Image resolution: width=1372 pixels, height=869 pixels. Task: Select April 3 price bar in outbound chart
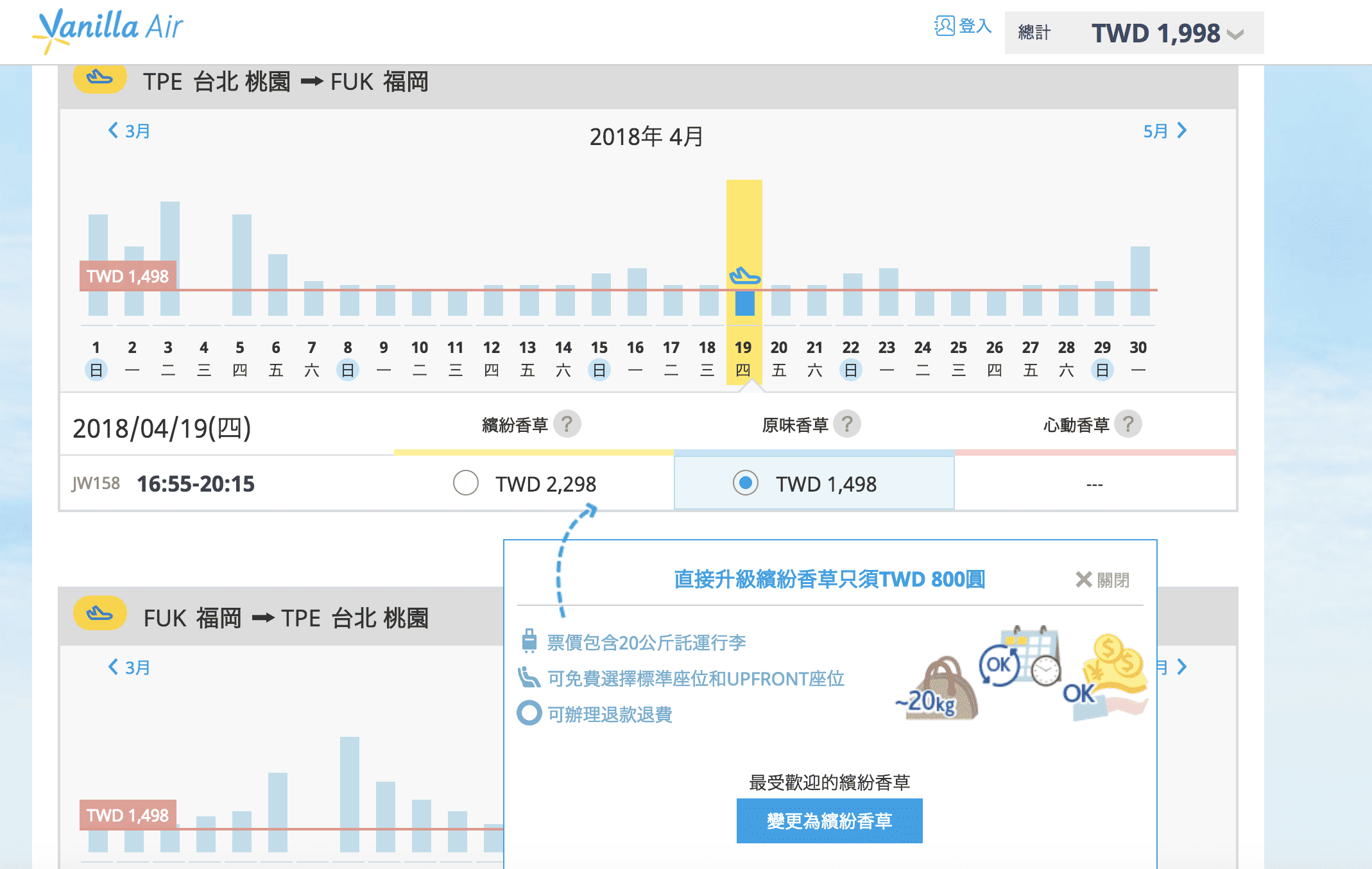pos(170,258)
